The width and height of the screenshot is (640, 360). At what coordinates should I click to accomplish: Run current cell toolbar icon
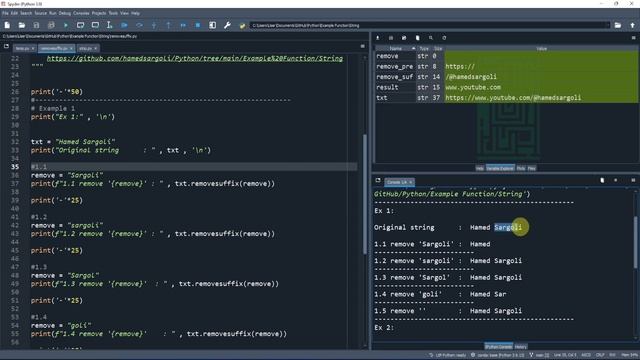coord(80,25)
